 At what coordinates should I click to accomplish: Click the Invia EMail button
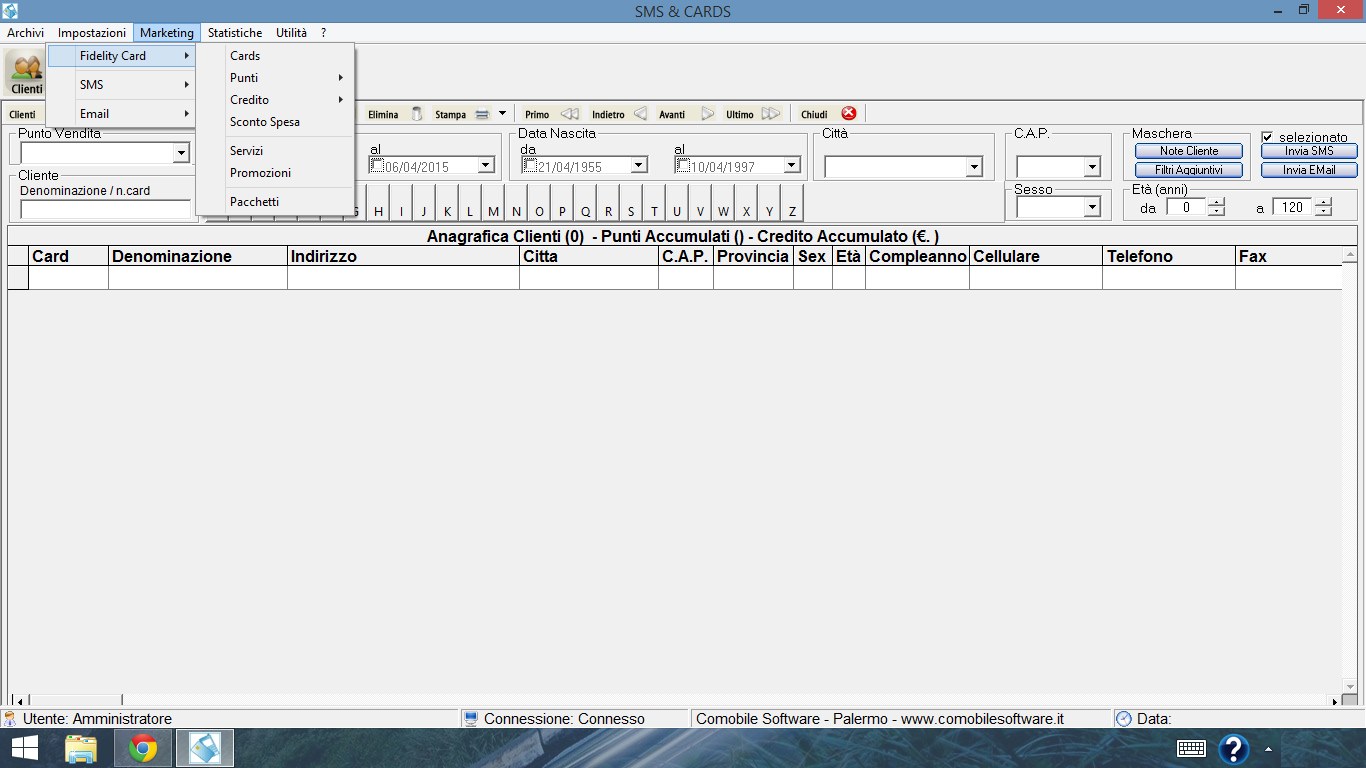point(1309,170)
